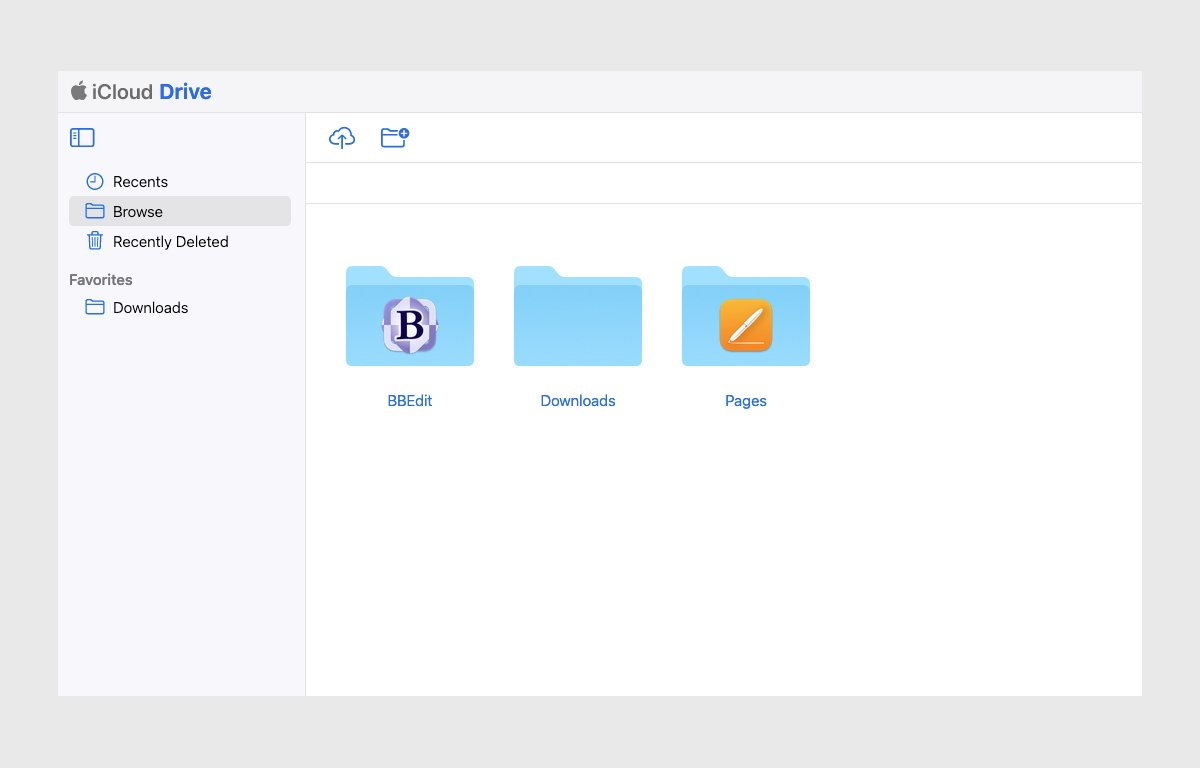Create a new folder with toolbar icon
This screenshot has height=768, width=1200.
[395, 138]
